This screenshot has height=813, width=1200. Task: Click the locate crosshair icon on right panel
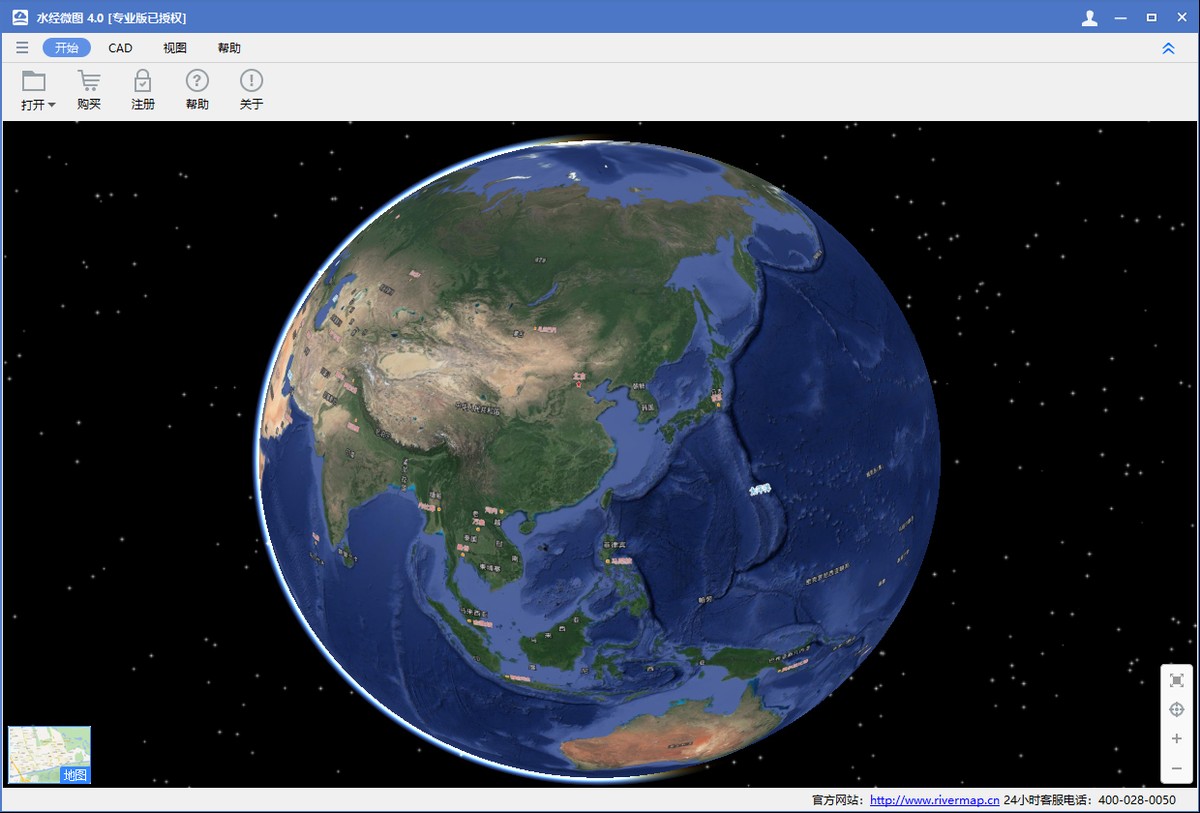coord(1176,709)
